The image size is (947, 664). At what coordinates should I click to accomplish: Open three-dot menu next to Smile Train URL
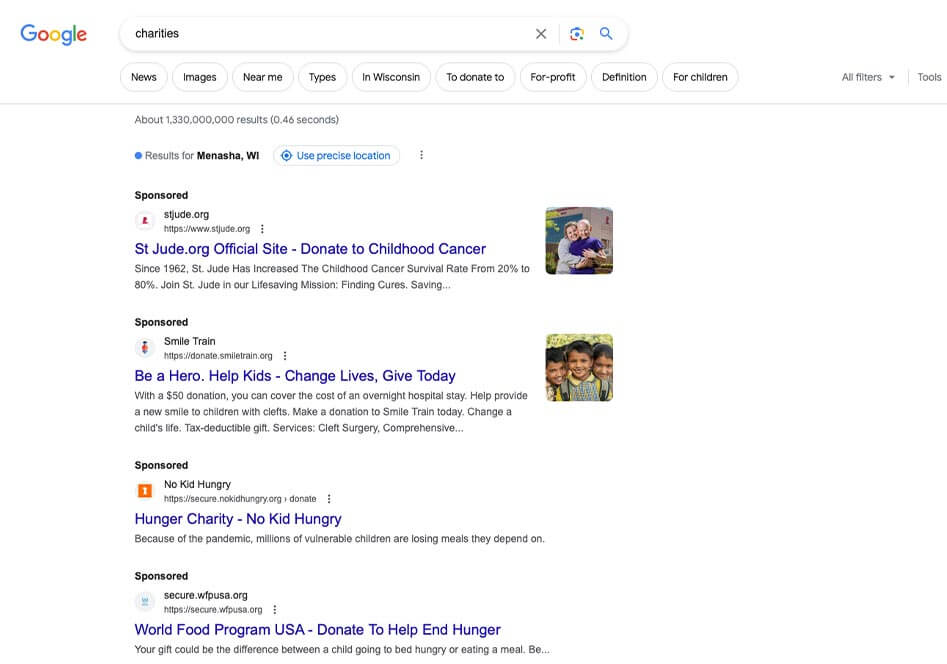point(285,356)
